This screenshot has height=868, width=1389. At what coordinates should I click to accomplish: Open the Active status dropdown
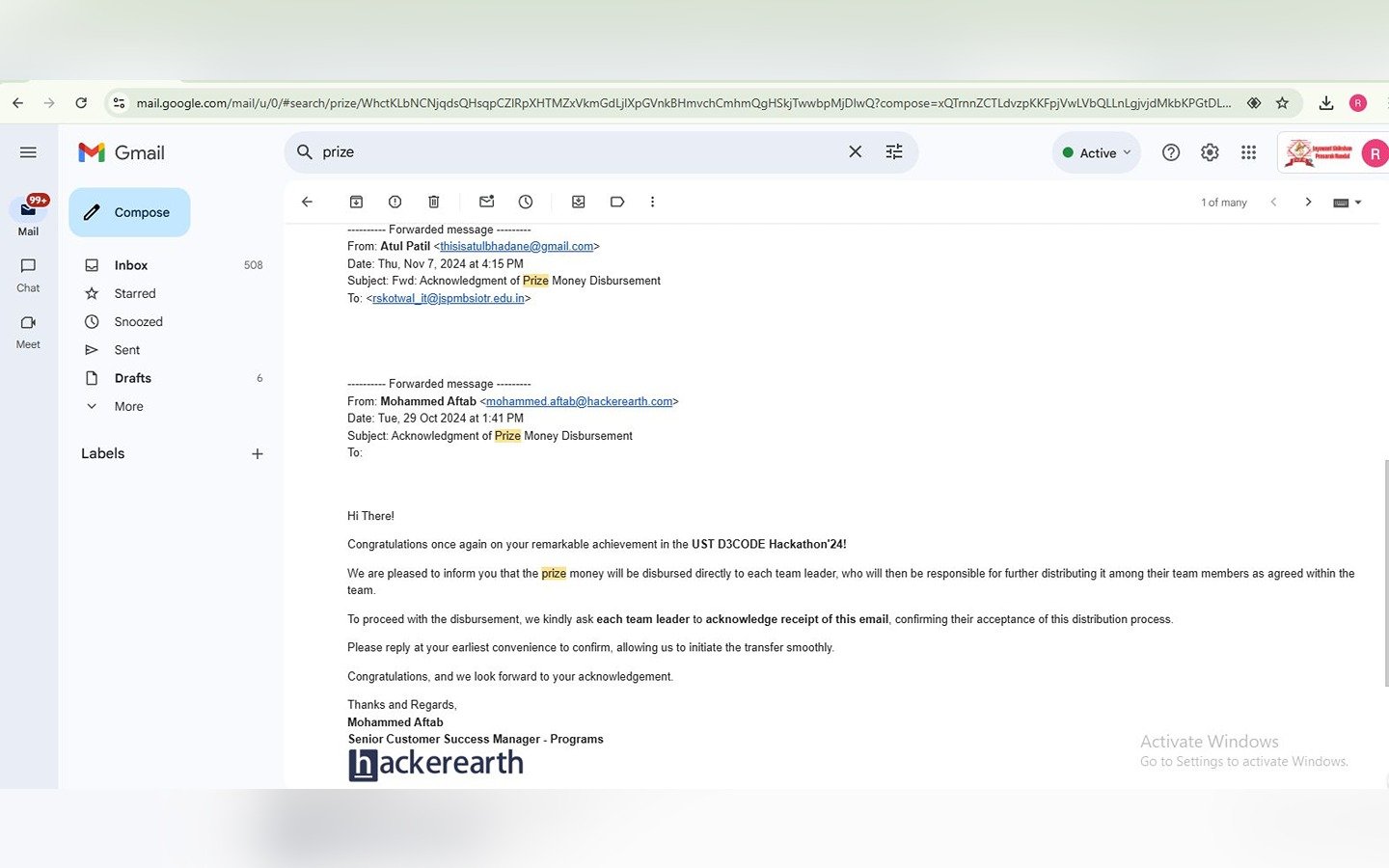1097,152
